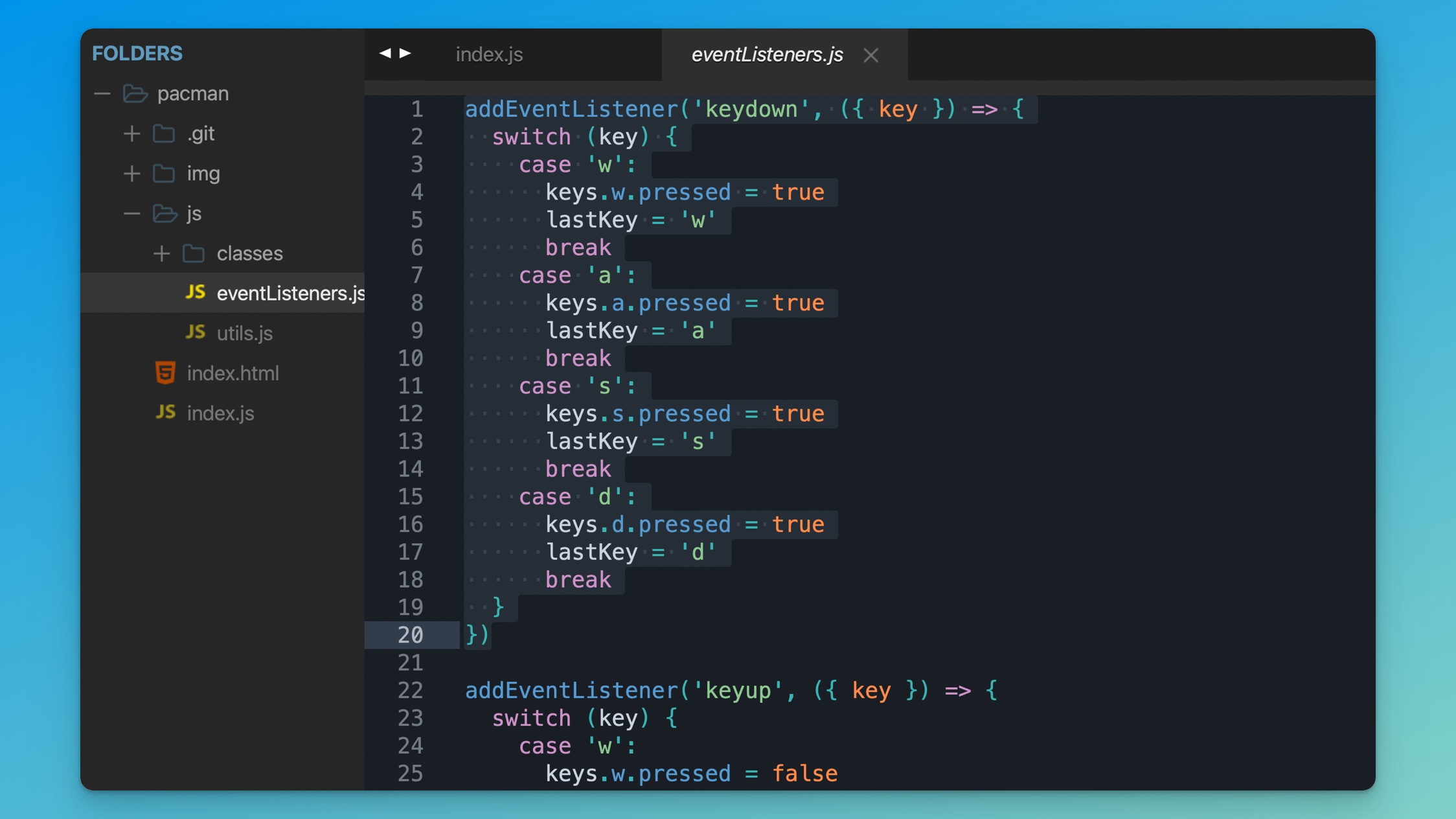Open index.html in the file tree
The height and width of the screenshot is (819, 1456).
[x=233, y=373]
